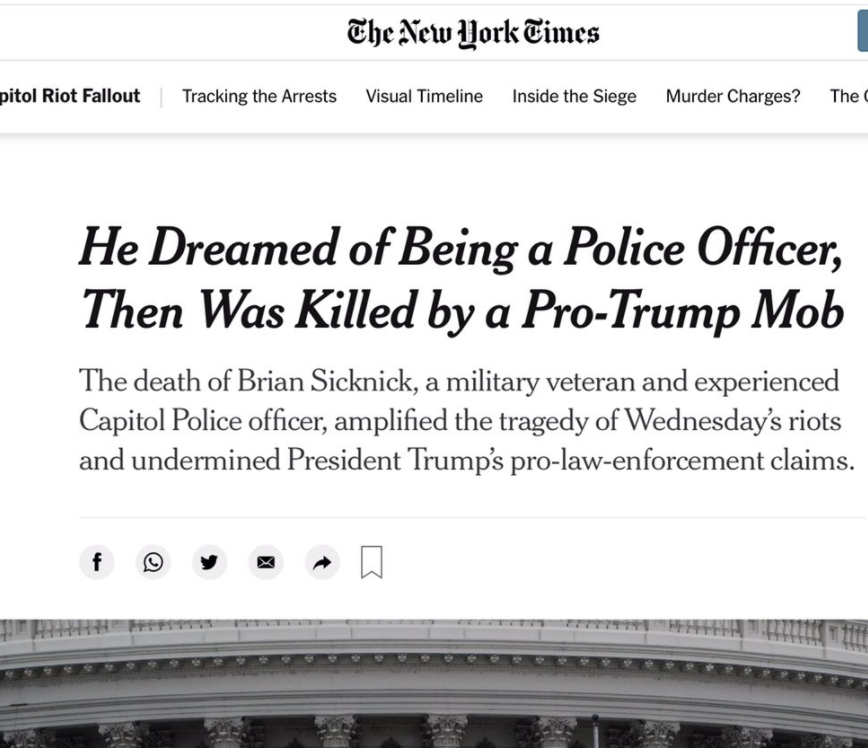Toggle the bookmark save icon
The width and height of the screenshot is (868, 748).
[371, 563]
